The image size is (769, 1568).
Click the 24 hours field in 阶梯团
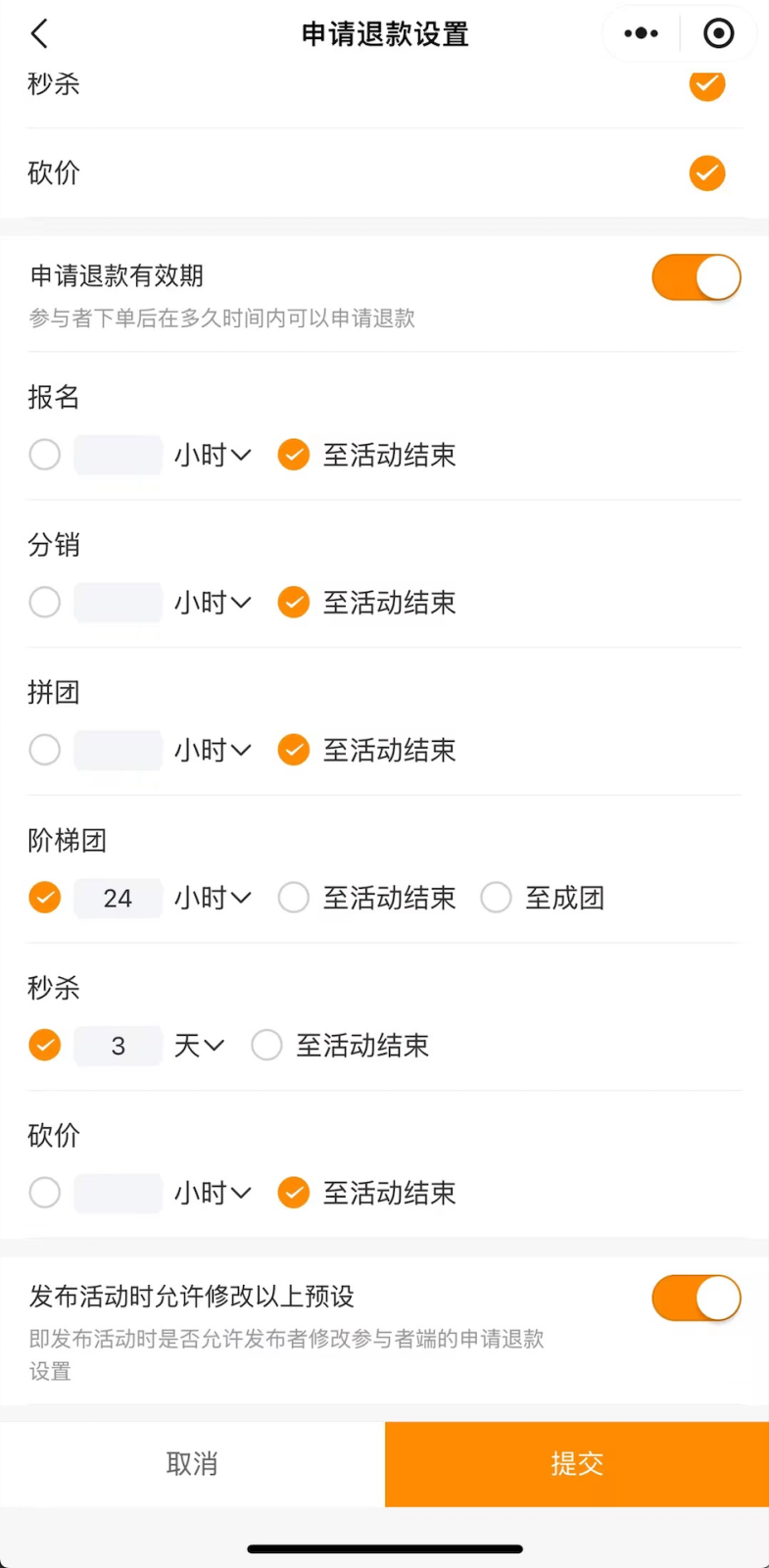(118, 898)
